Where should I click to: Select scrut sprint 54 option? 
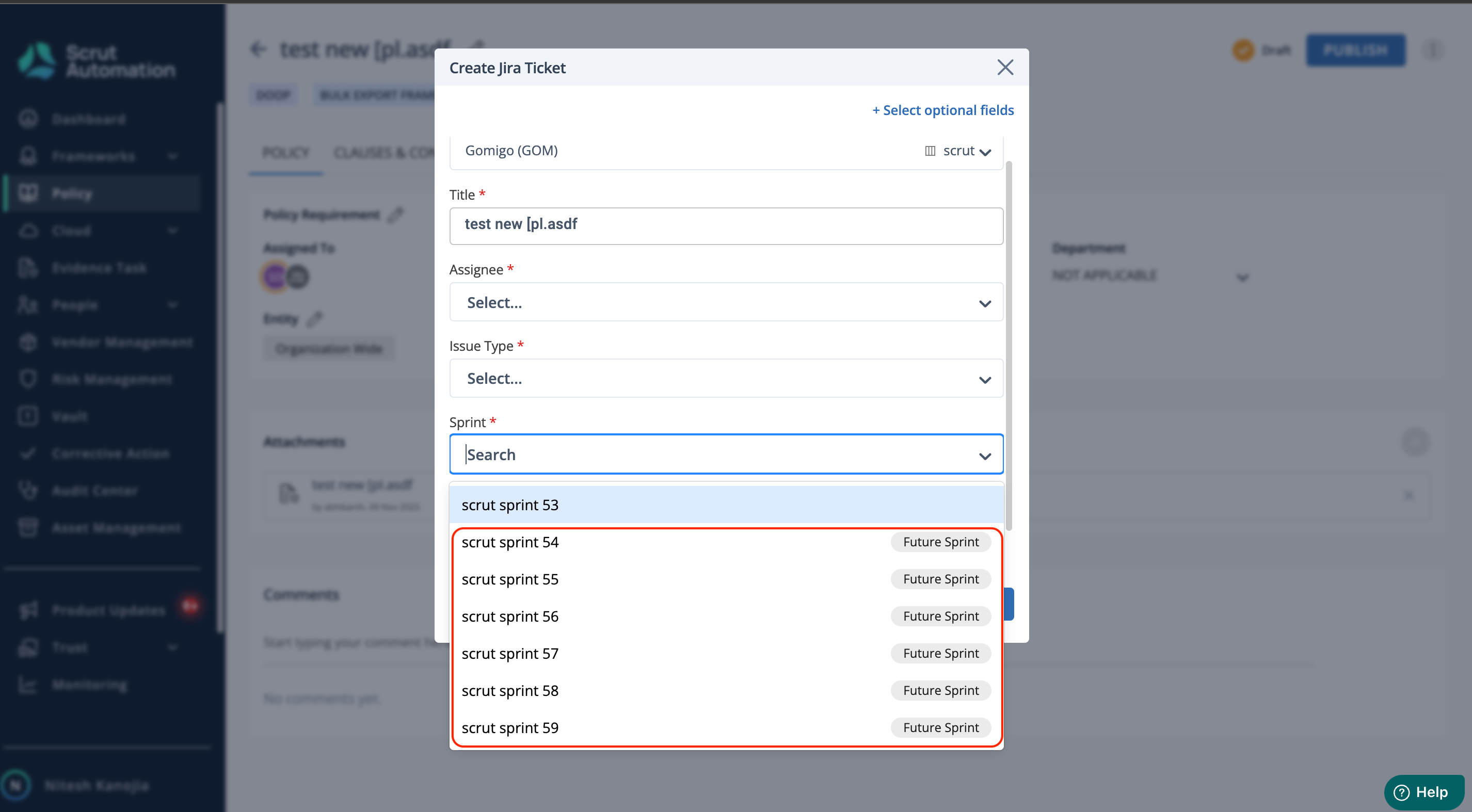pyautogui.click(x=726, y=542)
